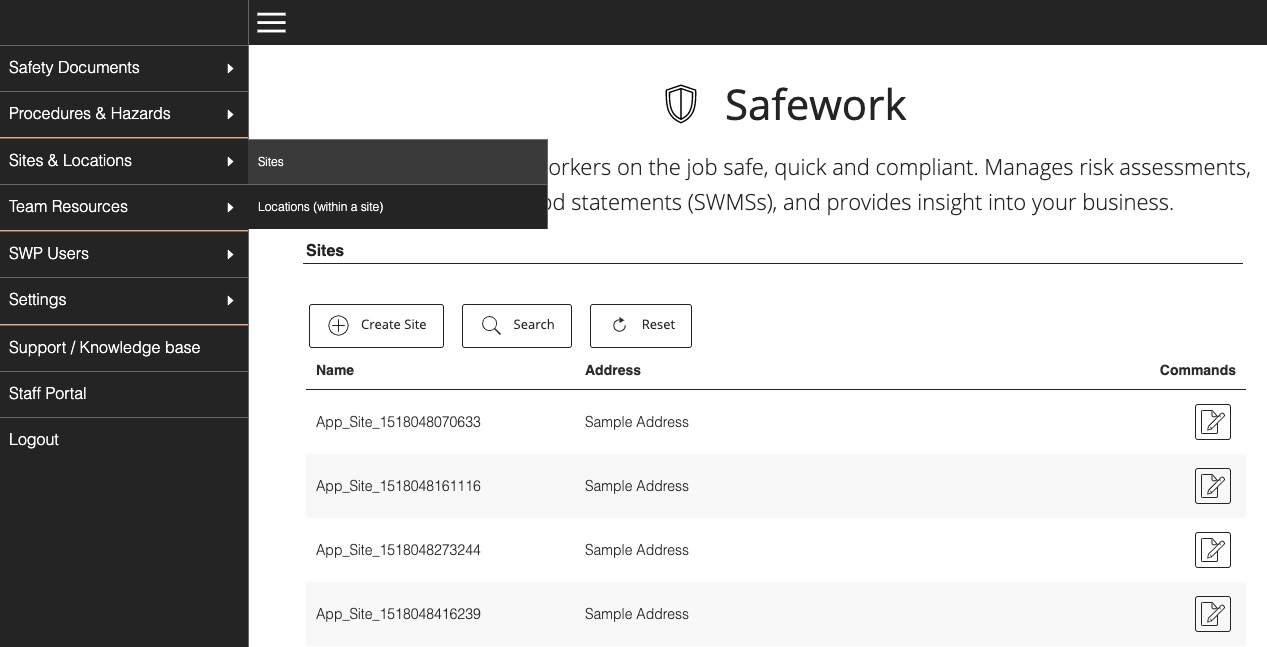The image size is (1267, 647).
Task: Open Safety Documents menu
Action: [124, 68]
